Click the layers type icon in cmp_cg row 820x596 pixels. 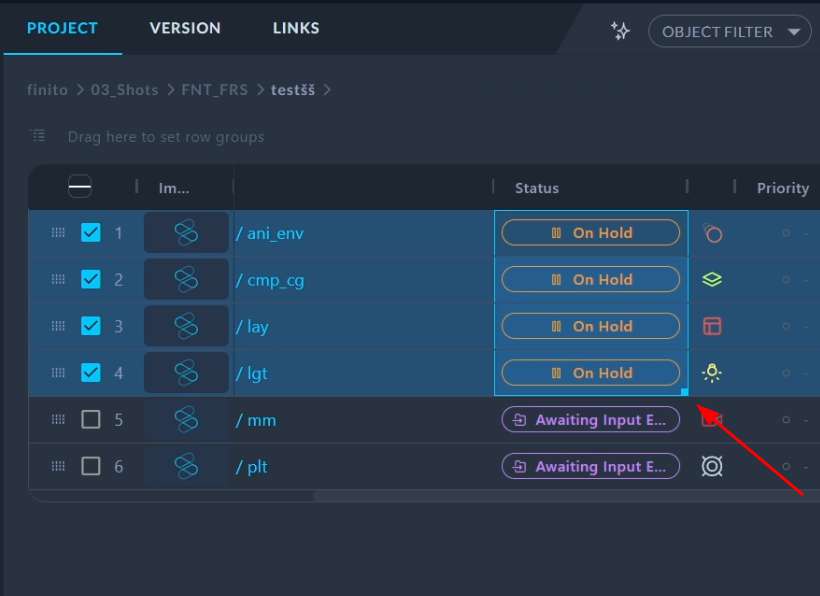[x=712, y=280]
